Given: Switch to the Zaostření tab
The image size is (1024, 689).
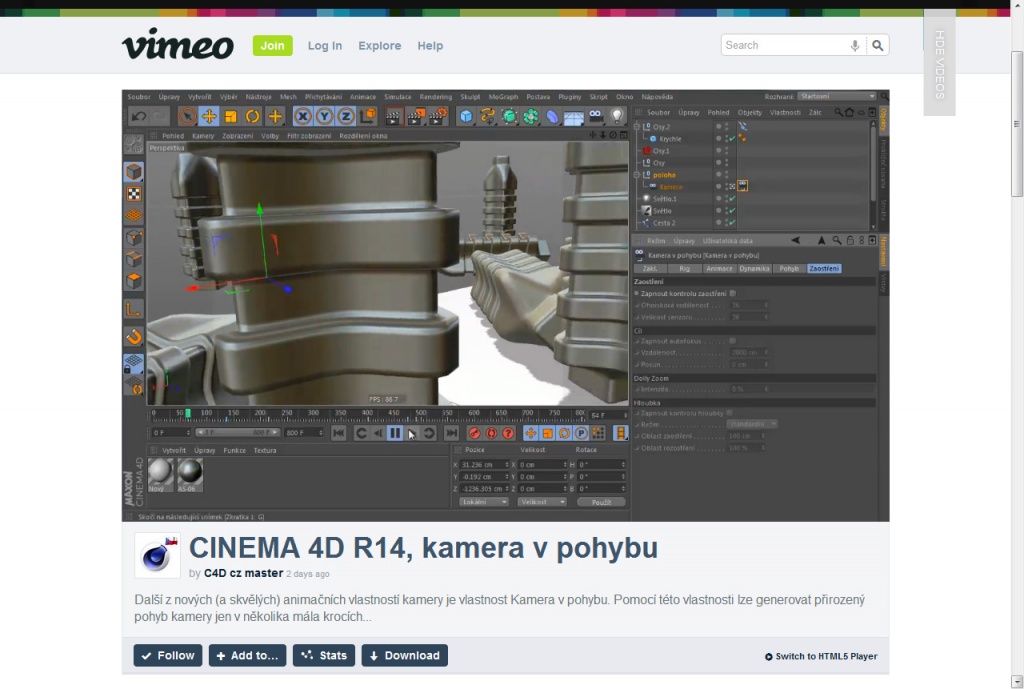Looking at the screenshot, I should (824, 268).
